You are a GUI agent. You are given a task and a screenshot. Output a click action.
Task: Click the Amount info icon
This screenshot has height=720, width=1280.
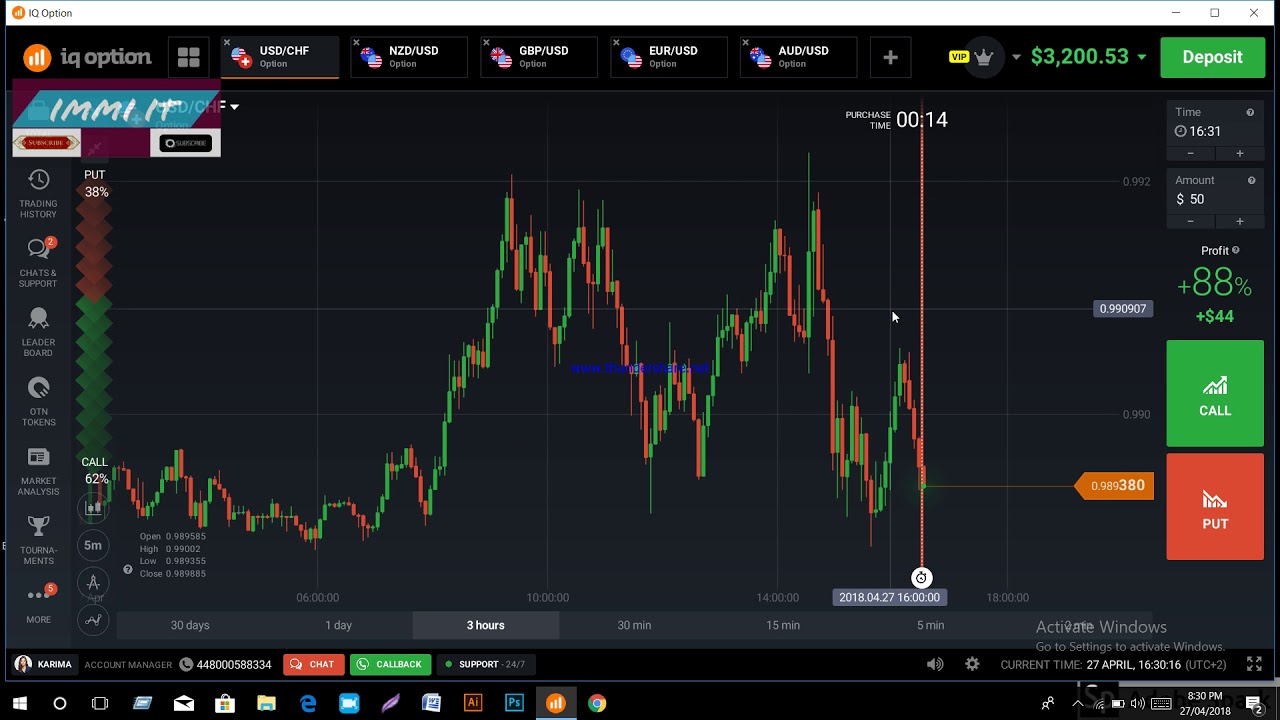click(x=1251, y=180)
